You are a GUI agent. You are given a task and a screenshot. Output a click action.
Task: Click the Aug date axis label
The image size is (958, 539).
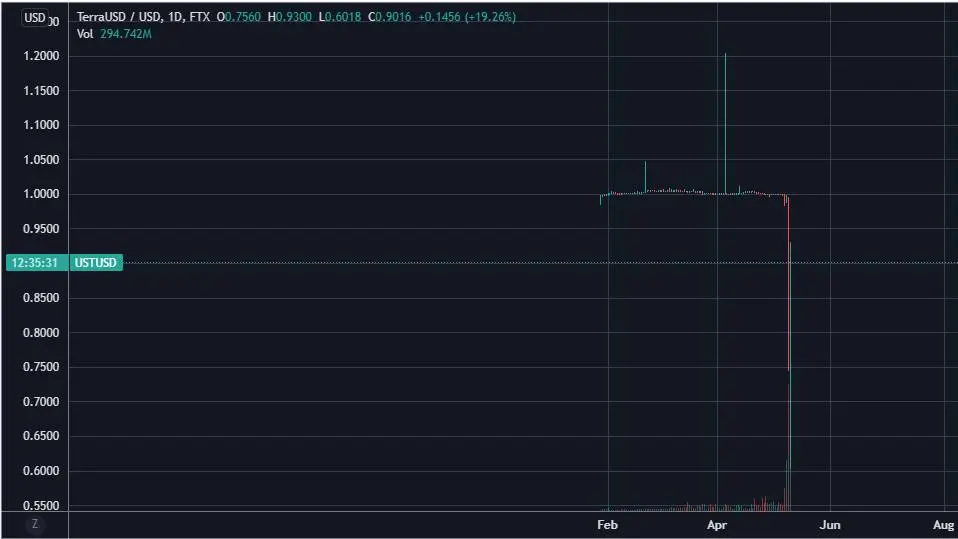pos(943,525)
